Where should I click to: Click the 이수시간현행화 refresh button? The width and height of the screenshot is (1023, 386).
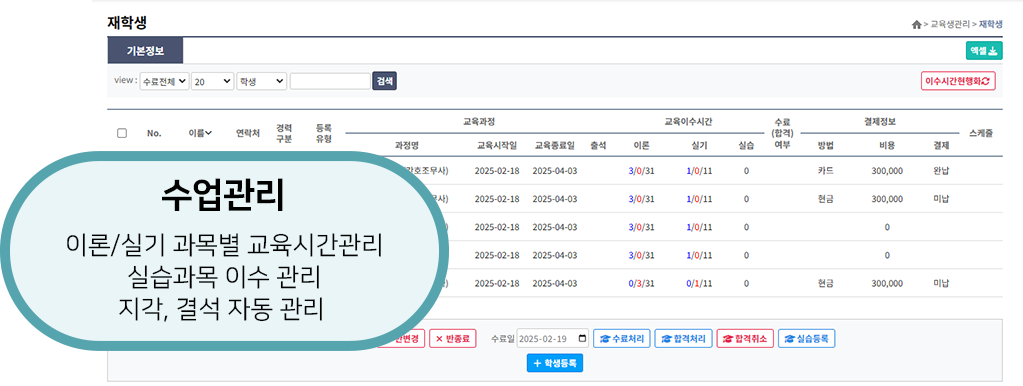coord(958,81)
